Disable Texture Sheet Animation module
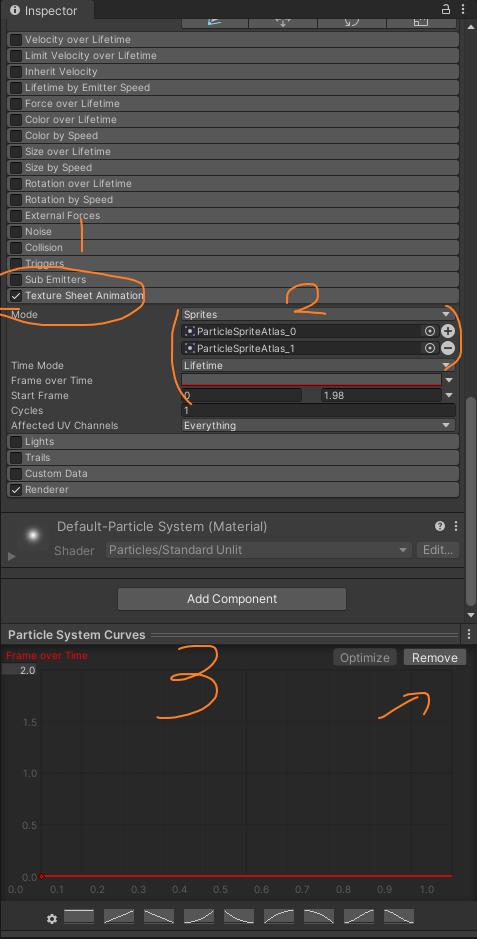The height and width of the screenshot is (939, 477). click(x=16, y=296)
